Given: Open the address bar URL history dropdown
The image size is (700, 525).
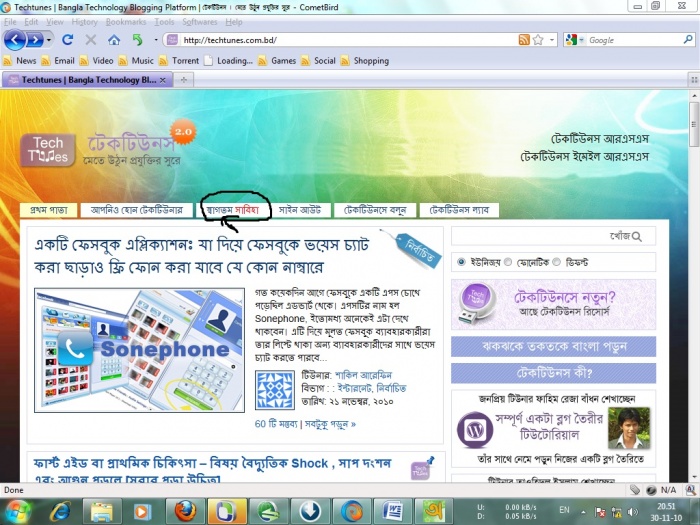Looking at the screenshot, I should (x=552, y=40).
